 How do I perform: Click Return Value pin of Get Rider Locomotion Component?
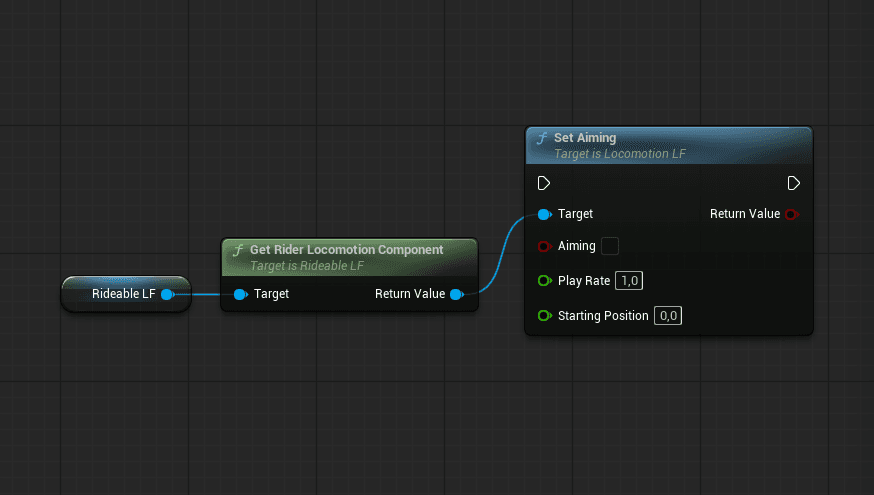click(457, 294)
